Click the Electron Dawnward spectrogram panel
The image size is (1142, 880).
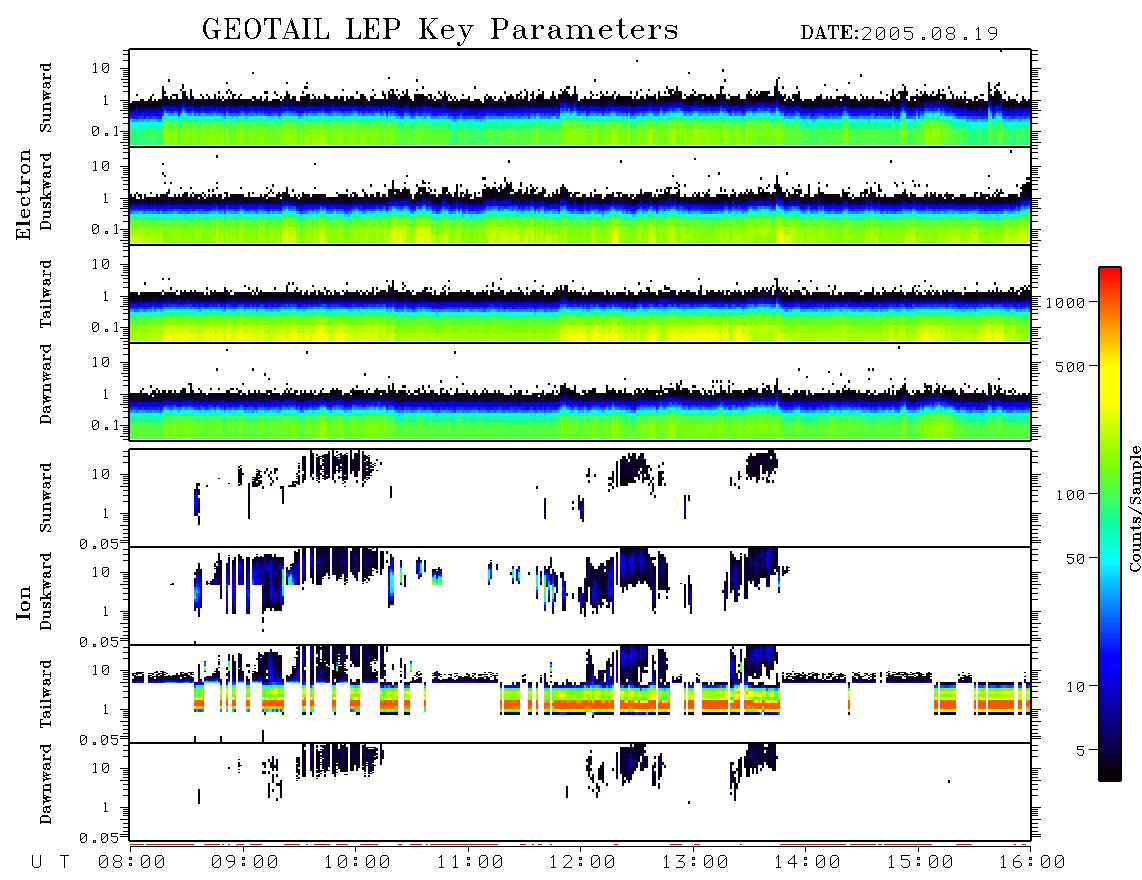point(580,391)
